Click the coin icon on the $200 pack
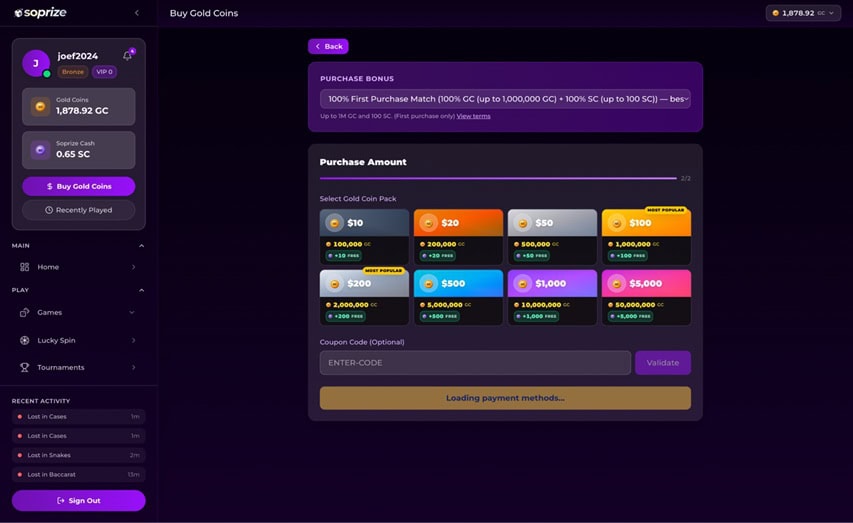 tap(335, 284)
